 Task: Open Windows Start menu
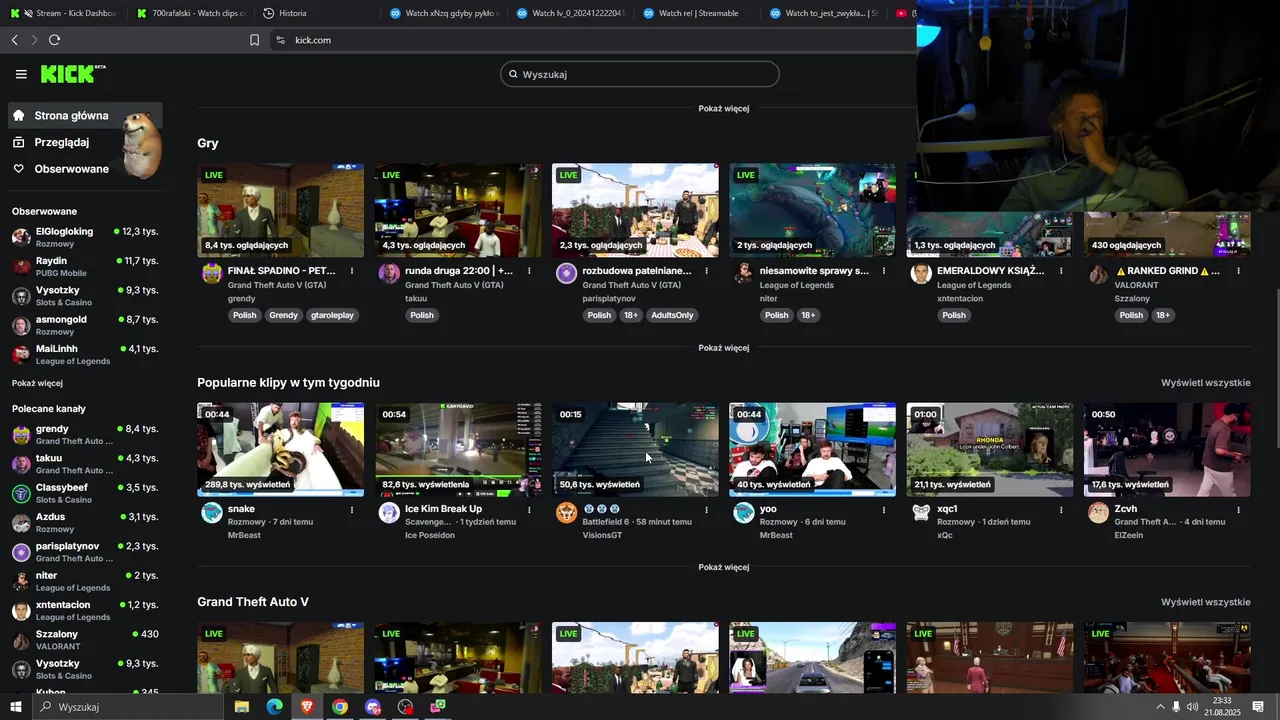(x=15, y=707)
